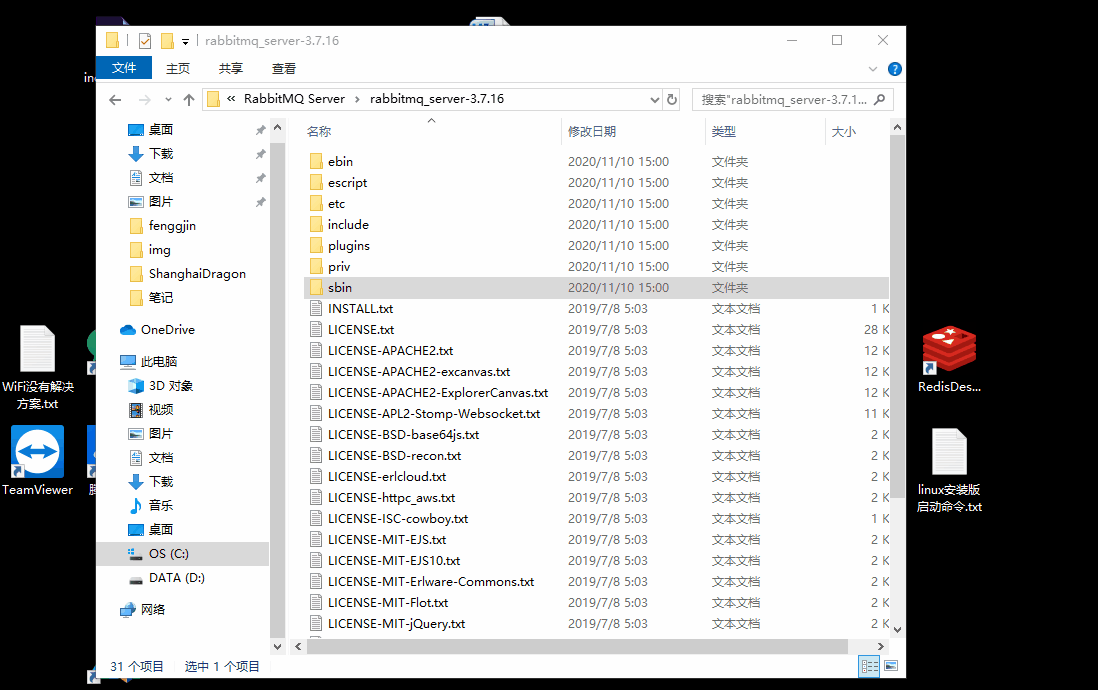Expand the address path double chevron
Image resolution: width=1098 pixels, height=690 pixels.
(231, 99)
